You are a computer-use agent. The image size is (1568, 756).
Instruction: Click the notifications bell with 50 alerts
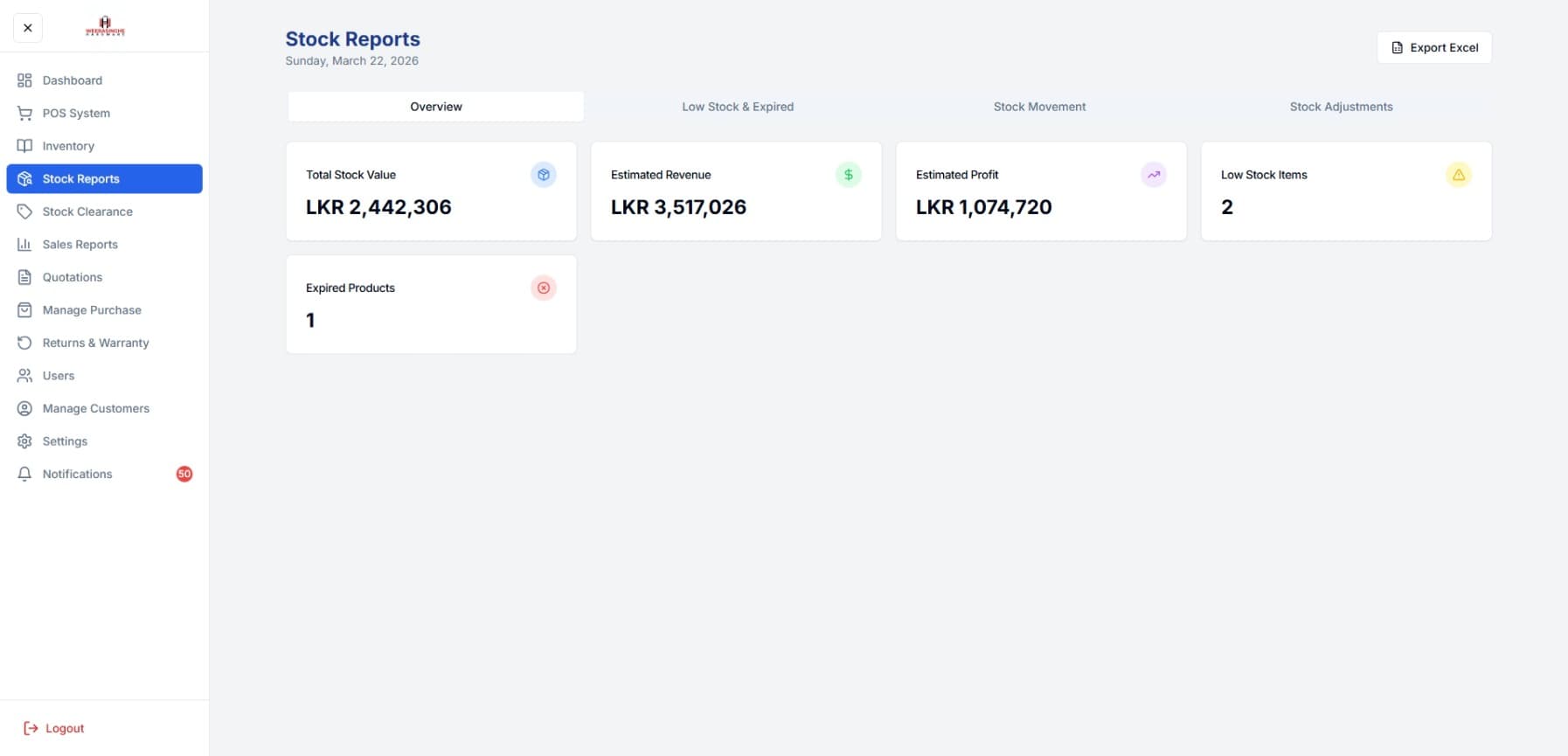click(77, 474)
